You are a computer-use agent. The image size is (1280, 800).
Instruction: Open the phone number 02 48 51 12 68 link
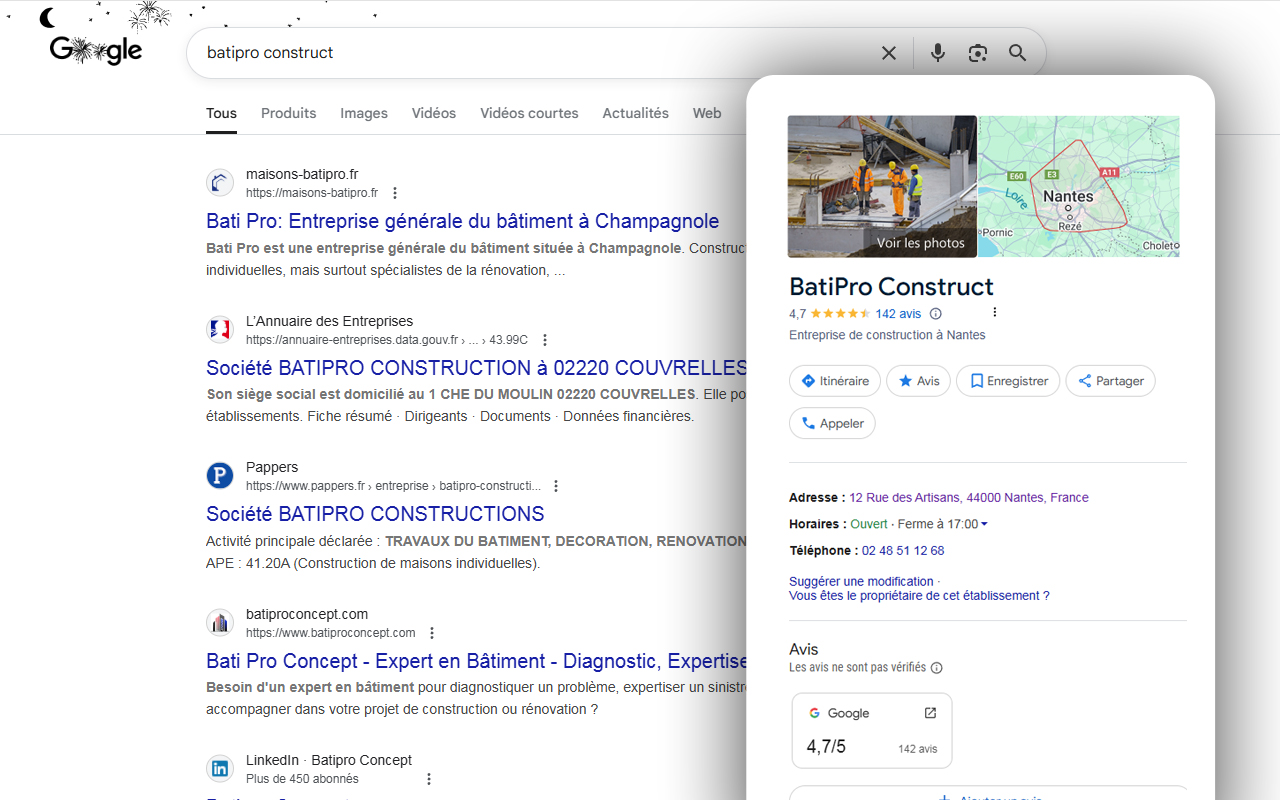point(902,550)
